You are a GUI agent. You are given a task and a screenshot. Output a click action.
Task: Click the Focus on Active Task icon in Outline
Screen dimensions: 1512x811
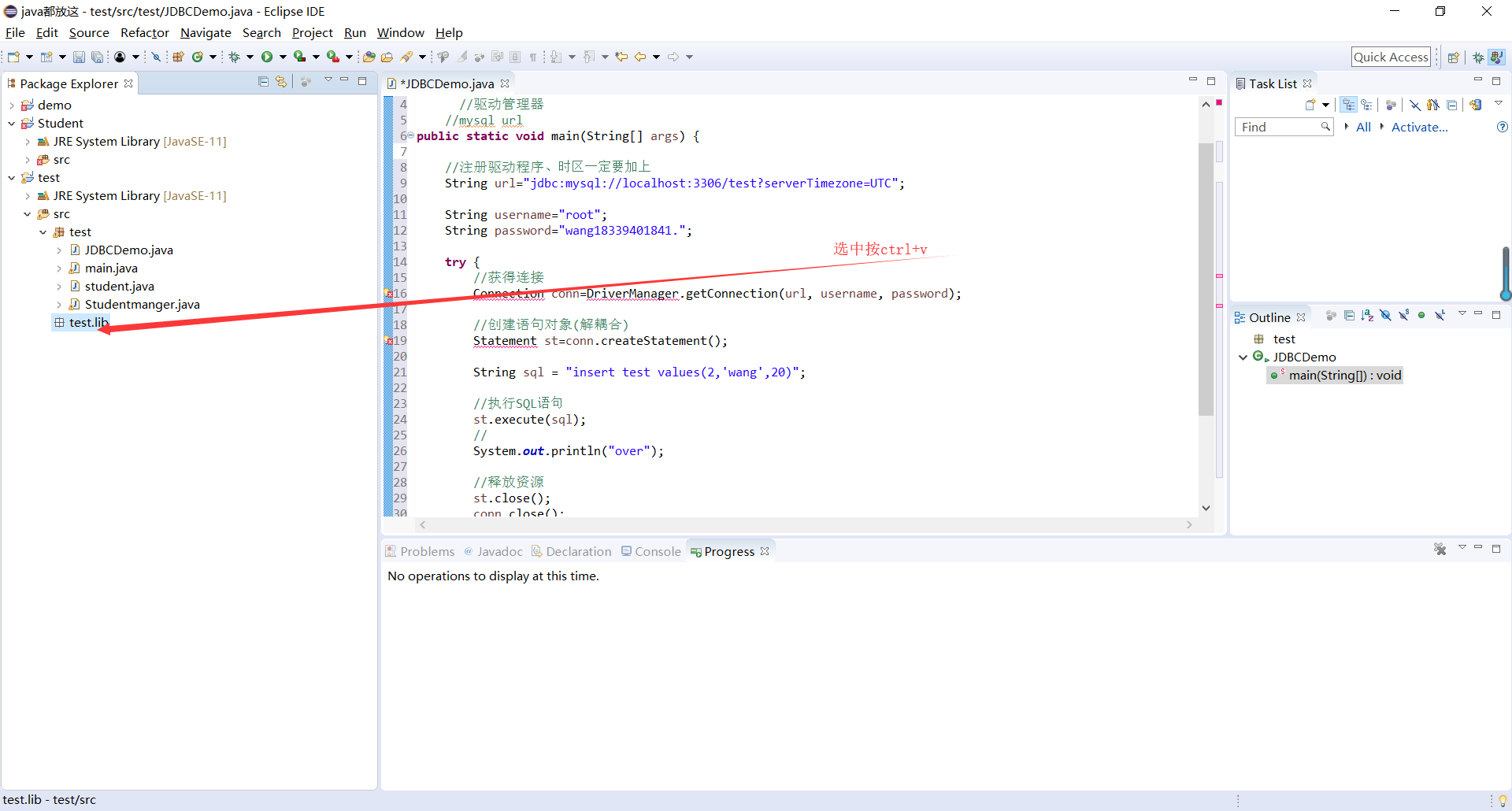(1331, 316)
